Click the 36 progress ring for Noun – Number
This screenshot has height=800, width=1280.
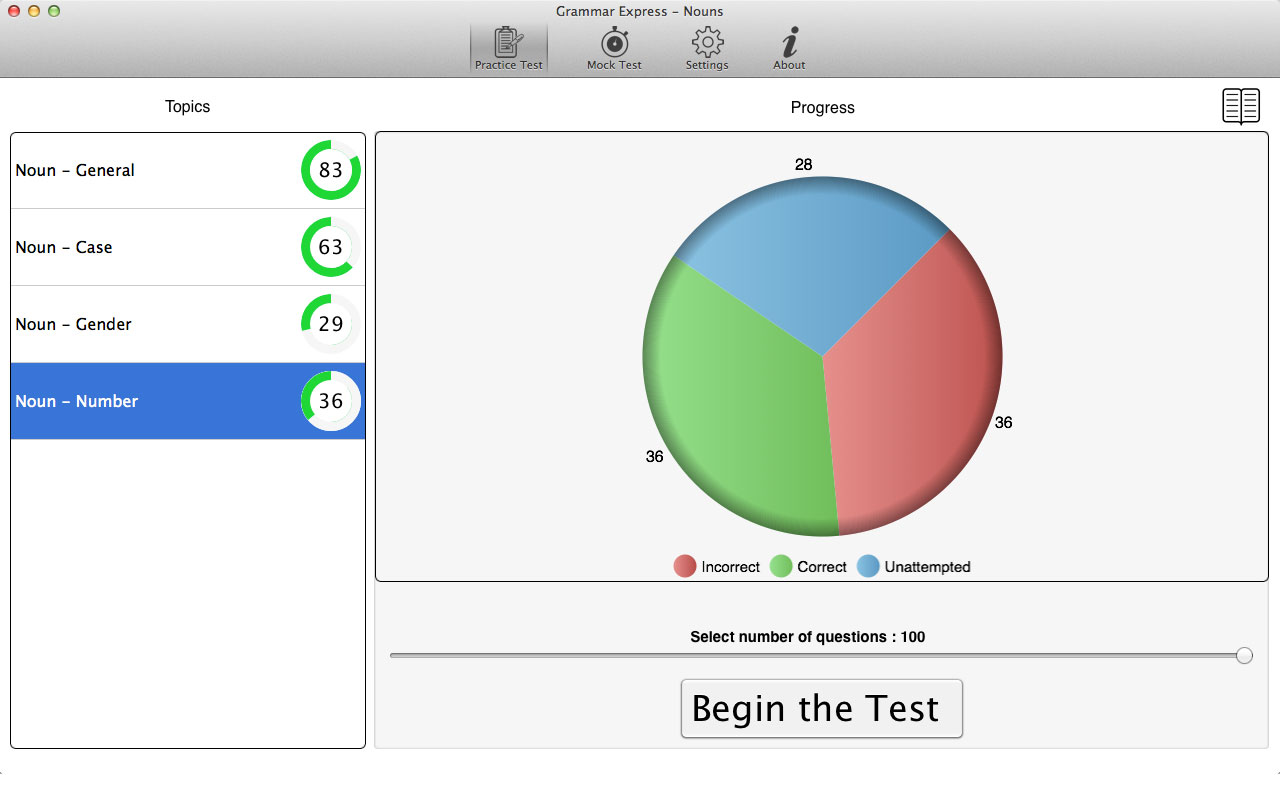tap(331, 401)
